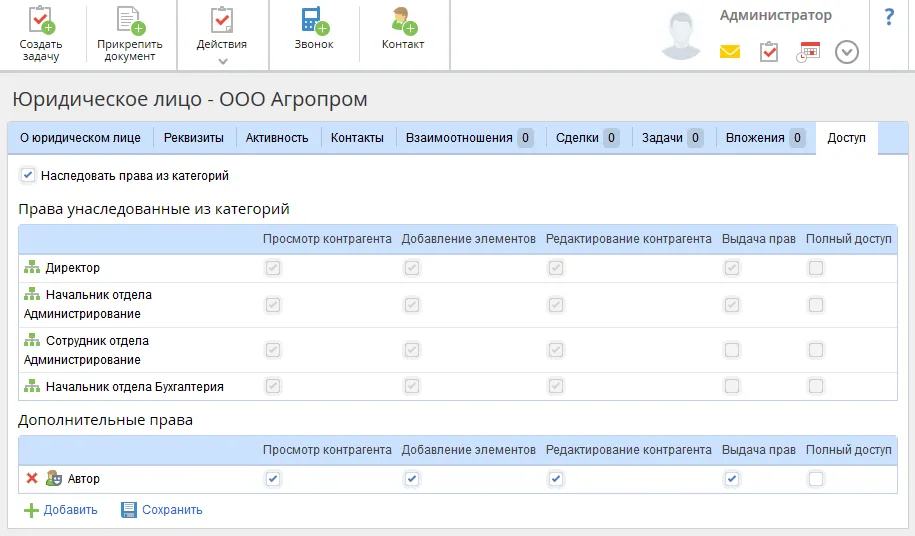Select the Доступ tab
This screenshot has width=915, height=536.
[847, 138]
